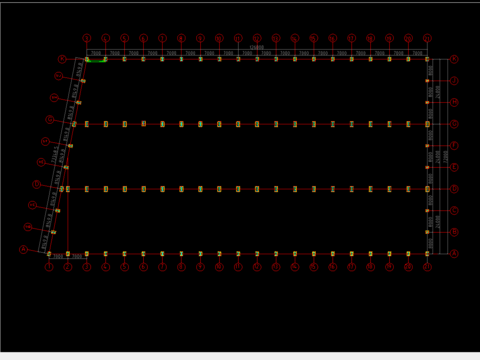Click axis bubble A on the left side
480x360 pixels.
[23, 249]
